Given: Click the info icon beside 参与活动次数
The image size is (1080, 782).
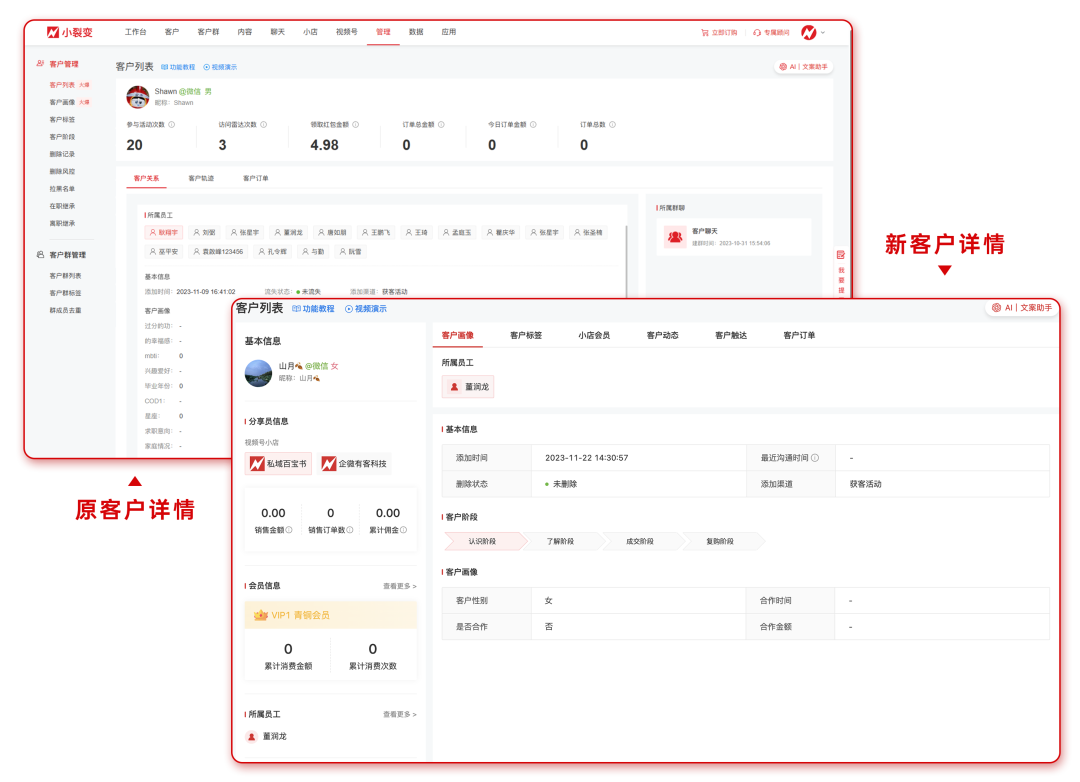Looking at the screenshot, I should [172, 125].
